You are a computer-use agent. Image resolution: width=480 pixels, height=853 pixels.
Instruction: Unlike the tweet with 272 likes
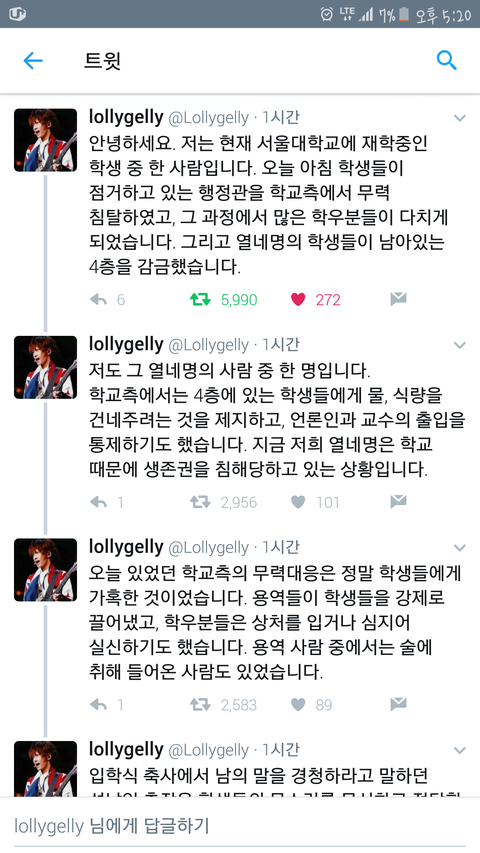[298, 299]
